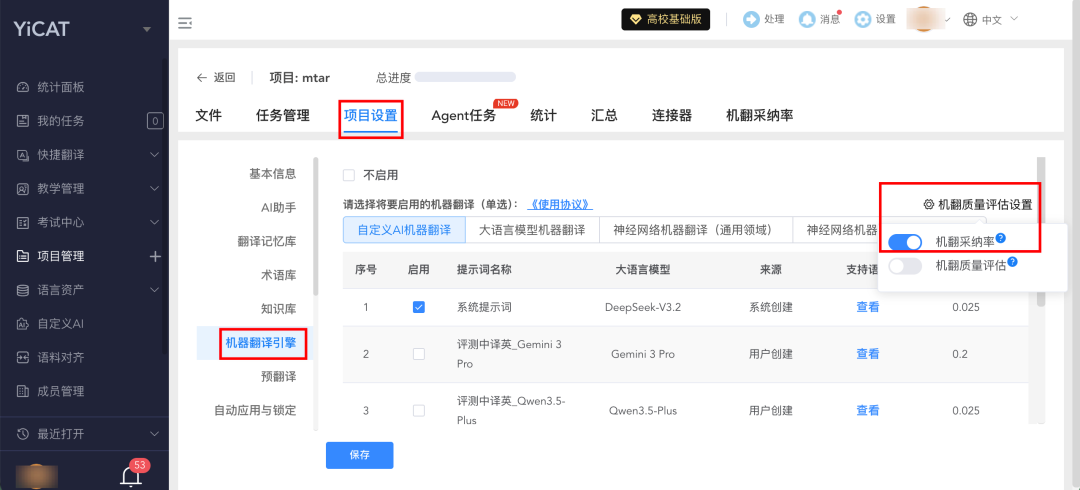Click 查看 for Gemini 3 Pro row
The image size is (1080, 490).
[868, 354]
